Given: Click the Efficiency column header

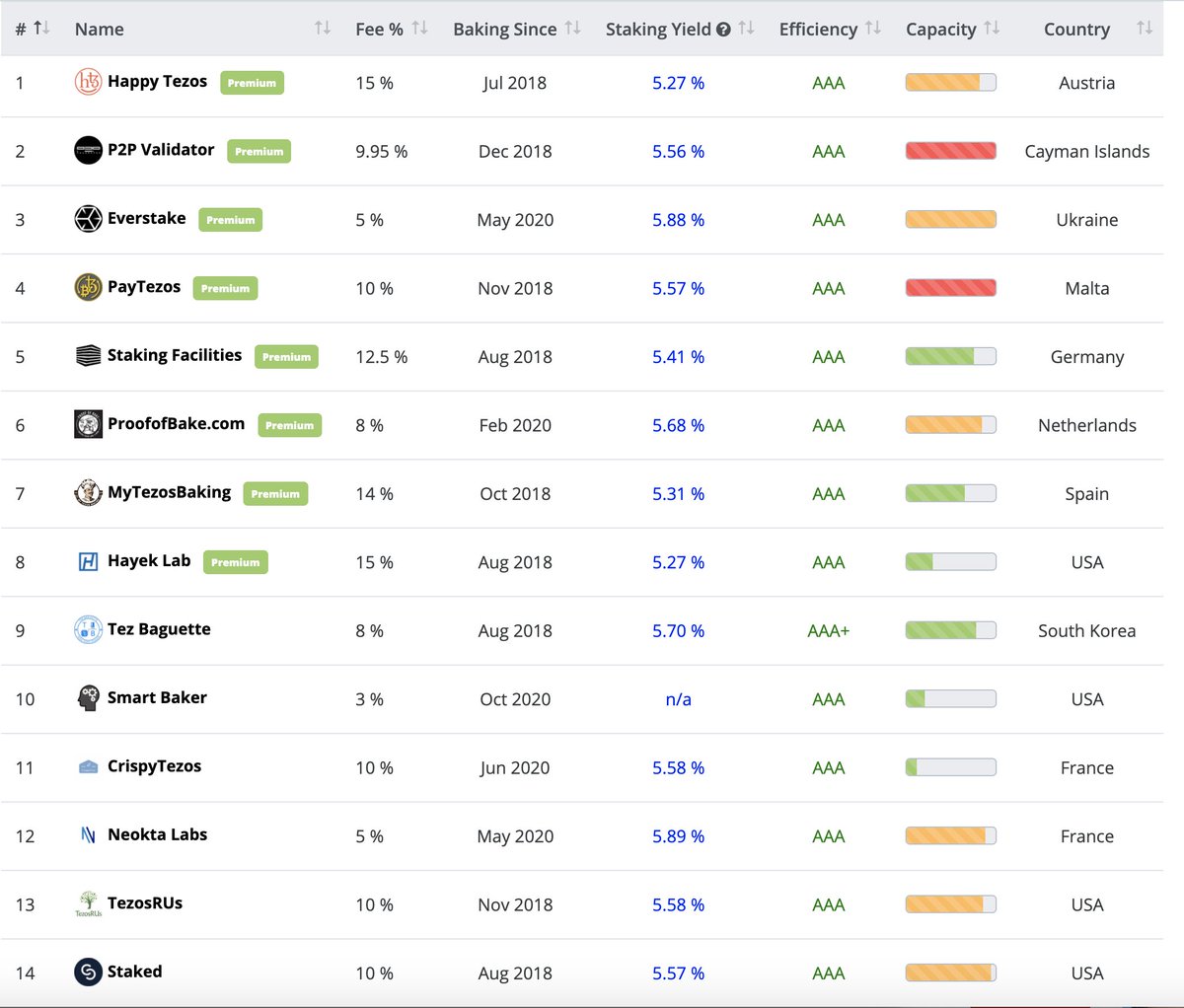Looking at the screenshot, I should pos(818,30).
